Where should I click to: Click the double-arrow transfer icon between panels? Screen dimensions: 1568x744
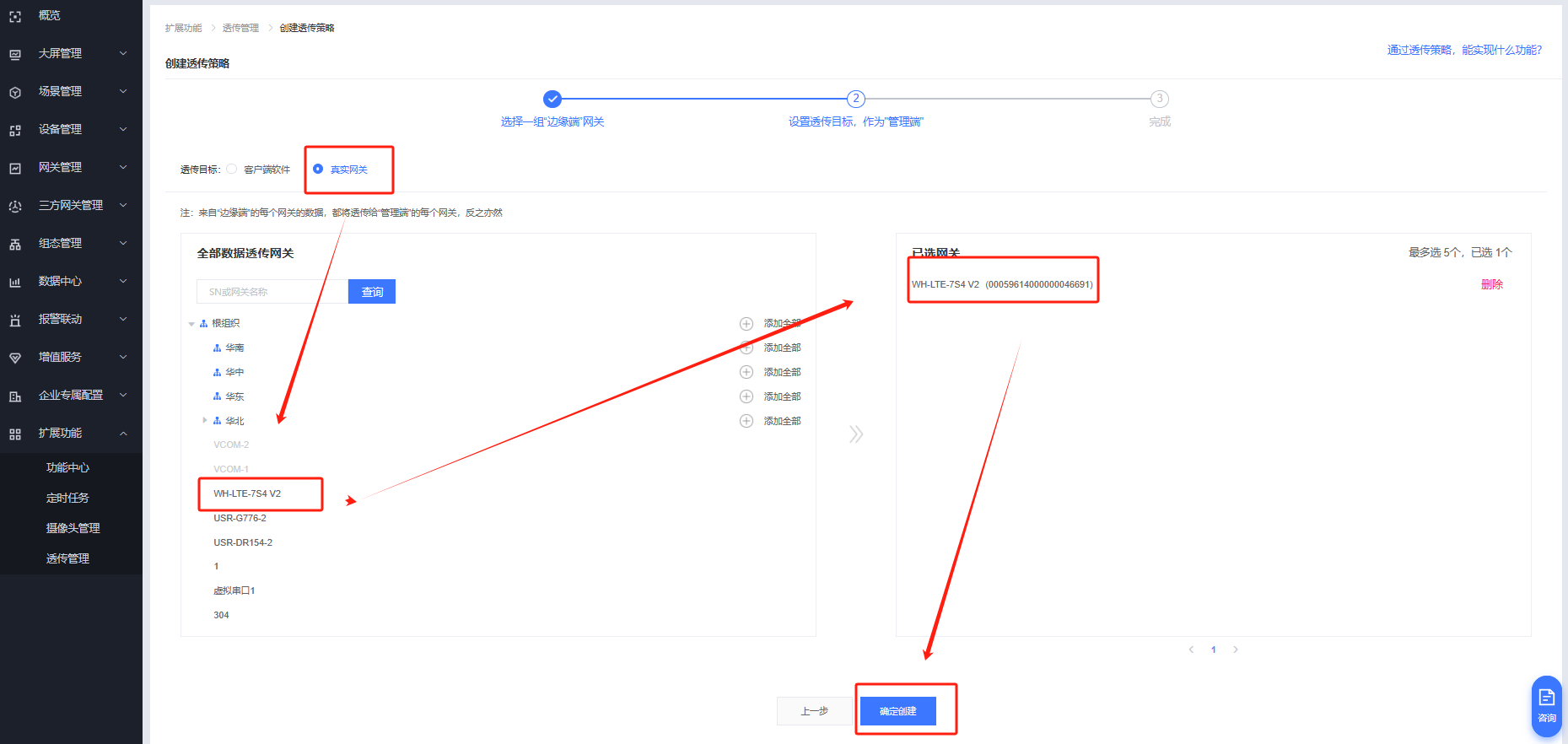pyautogui.click(x=856, y=434)
